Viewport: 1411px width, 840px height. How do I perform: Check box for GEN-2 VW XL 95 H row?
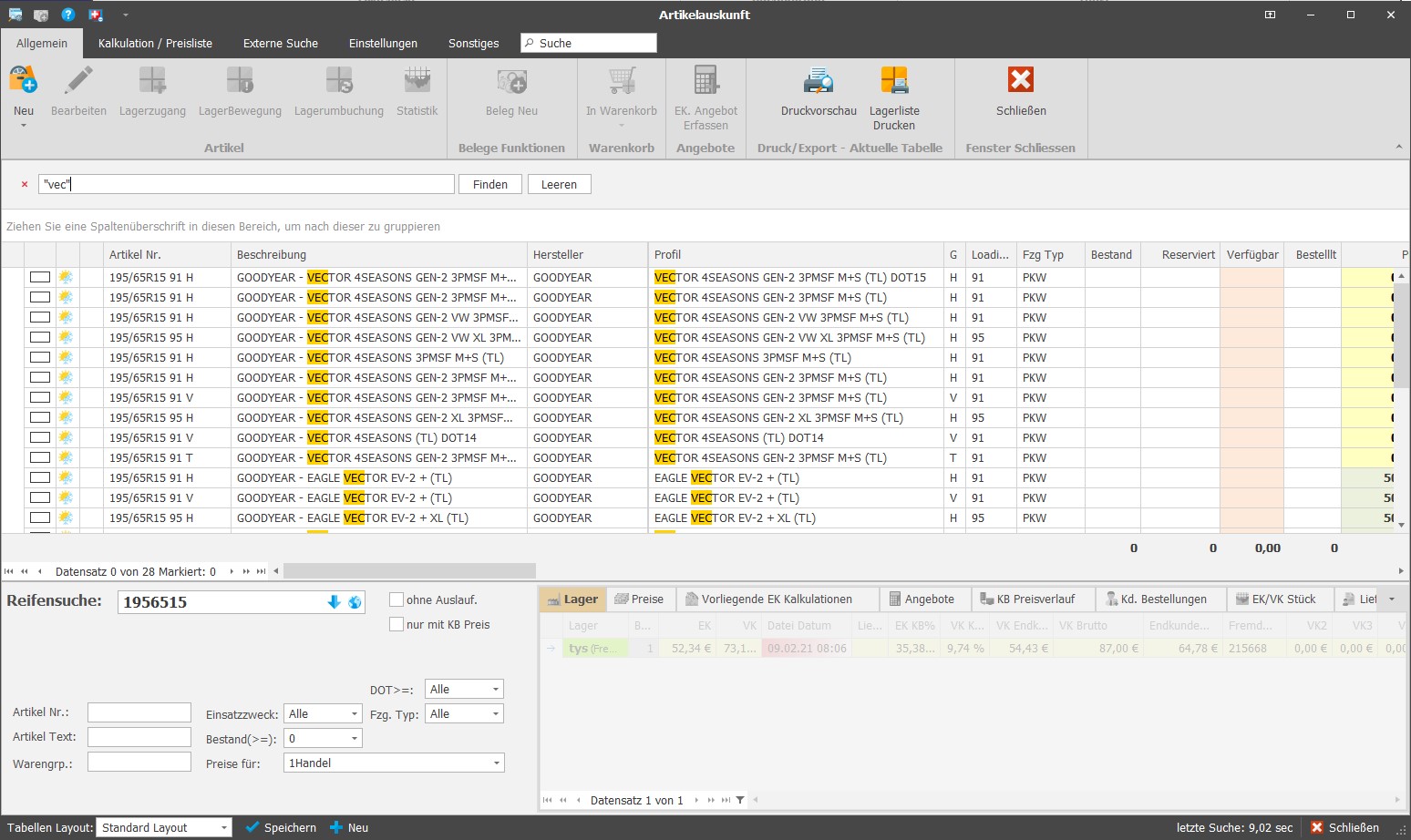[39, 337]
